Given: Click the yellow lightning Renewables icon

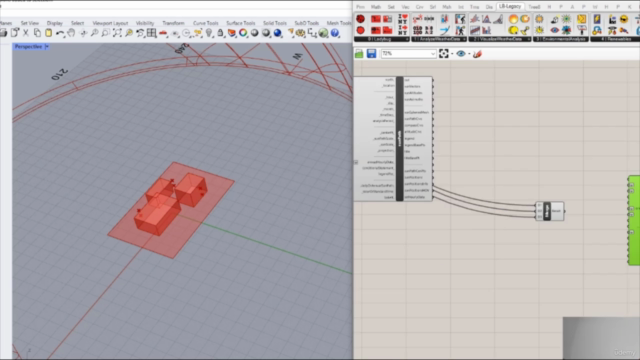Looking at the screenshot, I should coord(597,19).
